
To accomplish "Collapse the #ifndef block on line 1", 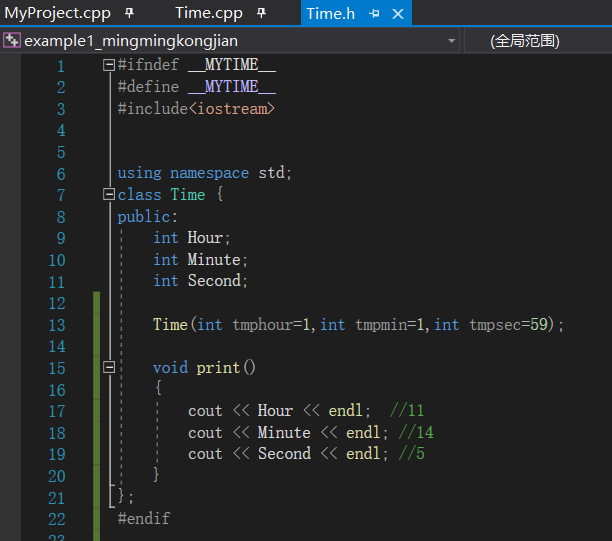I will 109,64.
